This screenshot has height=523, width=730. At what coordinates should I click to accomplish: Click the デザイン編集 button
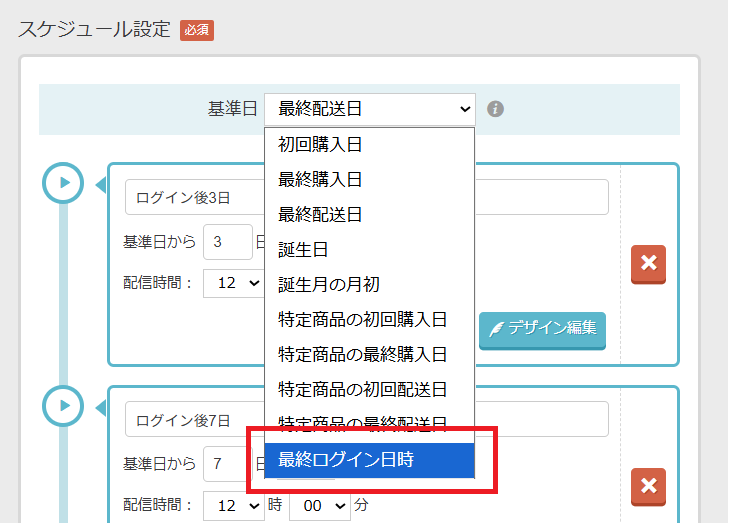pos(542,328)
